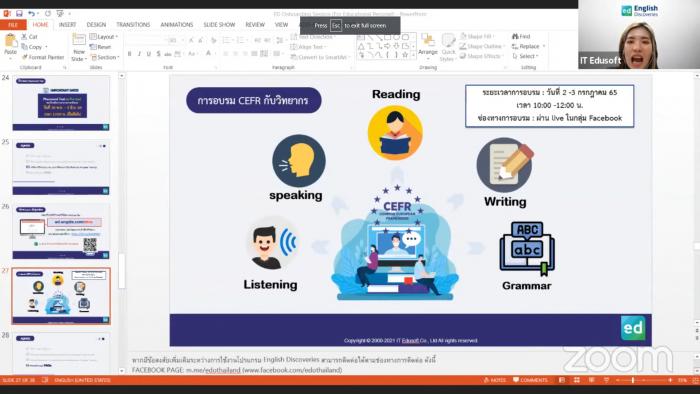Expand the Section dropdown

pos(105,57)
